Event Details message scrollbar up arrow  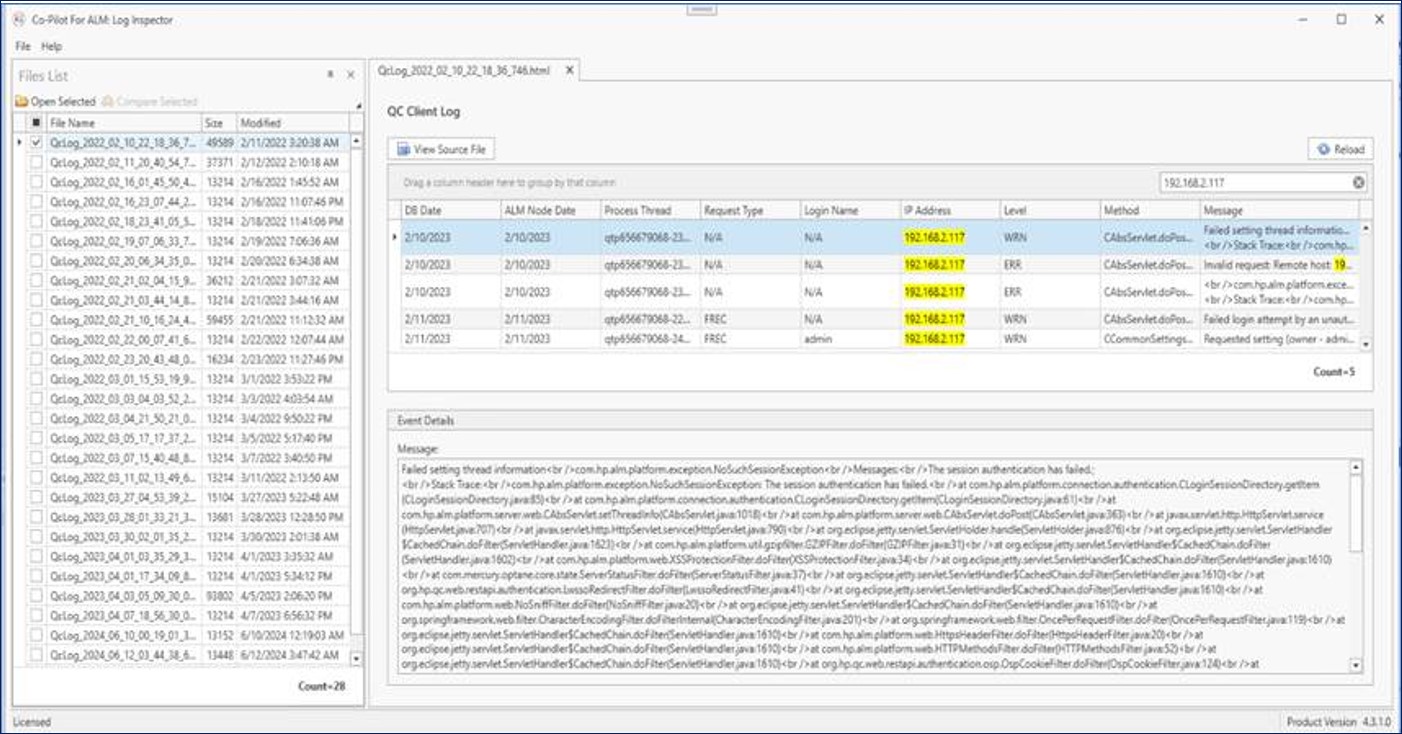1356,467
